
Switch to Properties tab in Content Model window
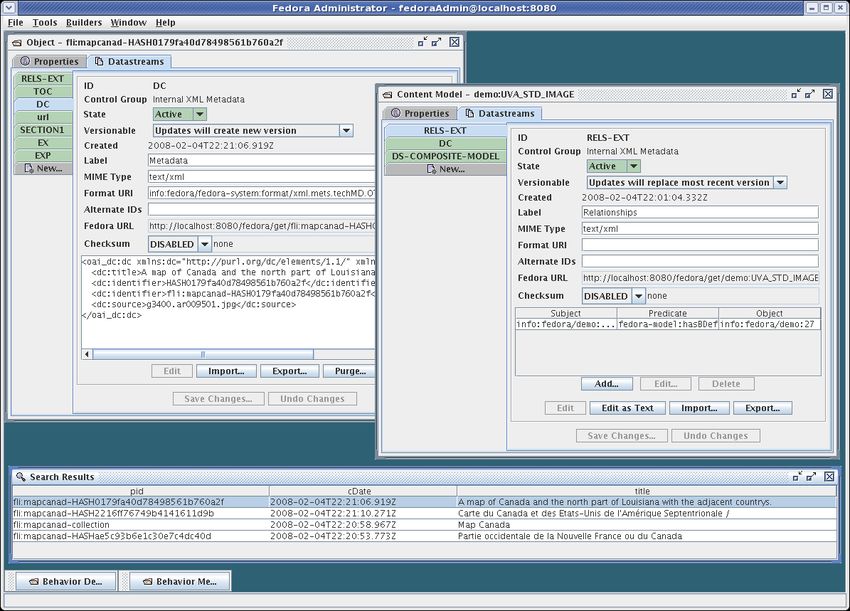[420, 113]
